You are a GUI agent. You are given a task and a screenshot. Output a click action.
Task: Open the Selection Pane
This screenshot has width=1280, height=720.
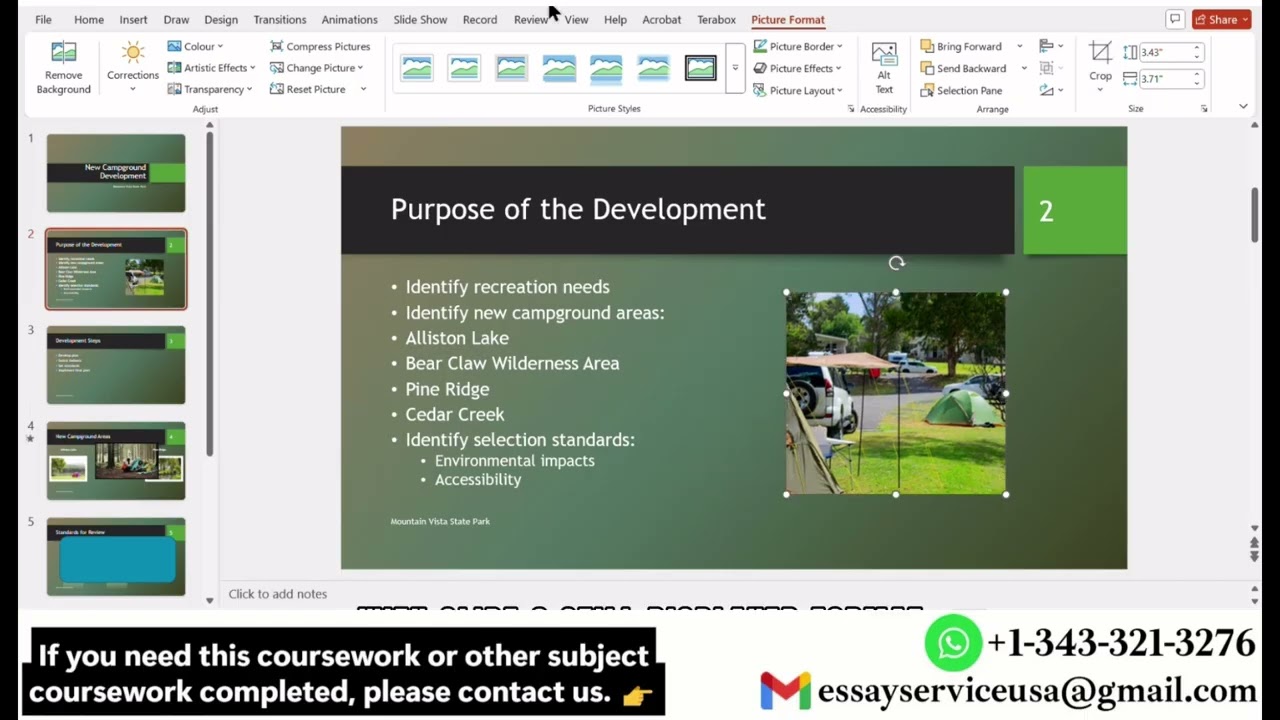tap(961, 90)
